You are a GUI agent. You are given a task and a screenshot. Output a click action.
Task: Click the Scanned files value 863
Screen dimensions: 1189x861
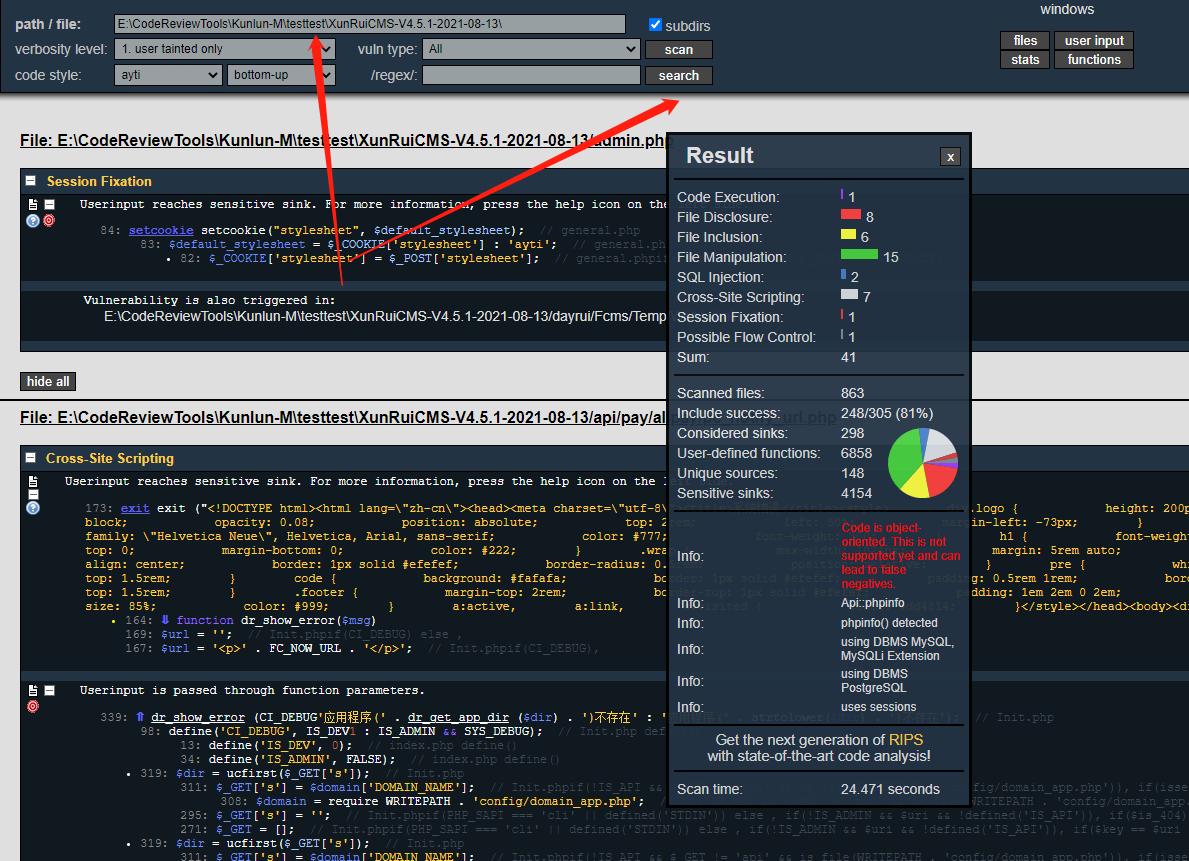tap(852, 393)
